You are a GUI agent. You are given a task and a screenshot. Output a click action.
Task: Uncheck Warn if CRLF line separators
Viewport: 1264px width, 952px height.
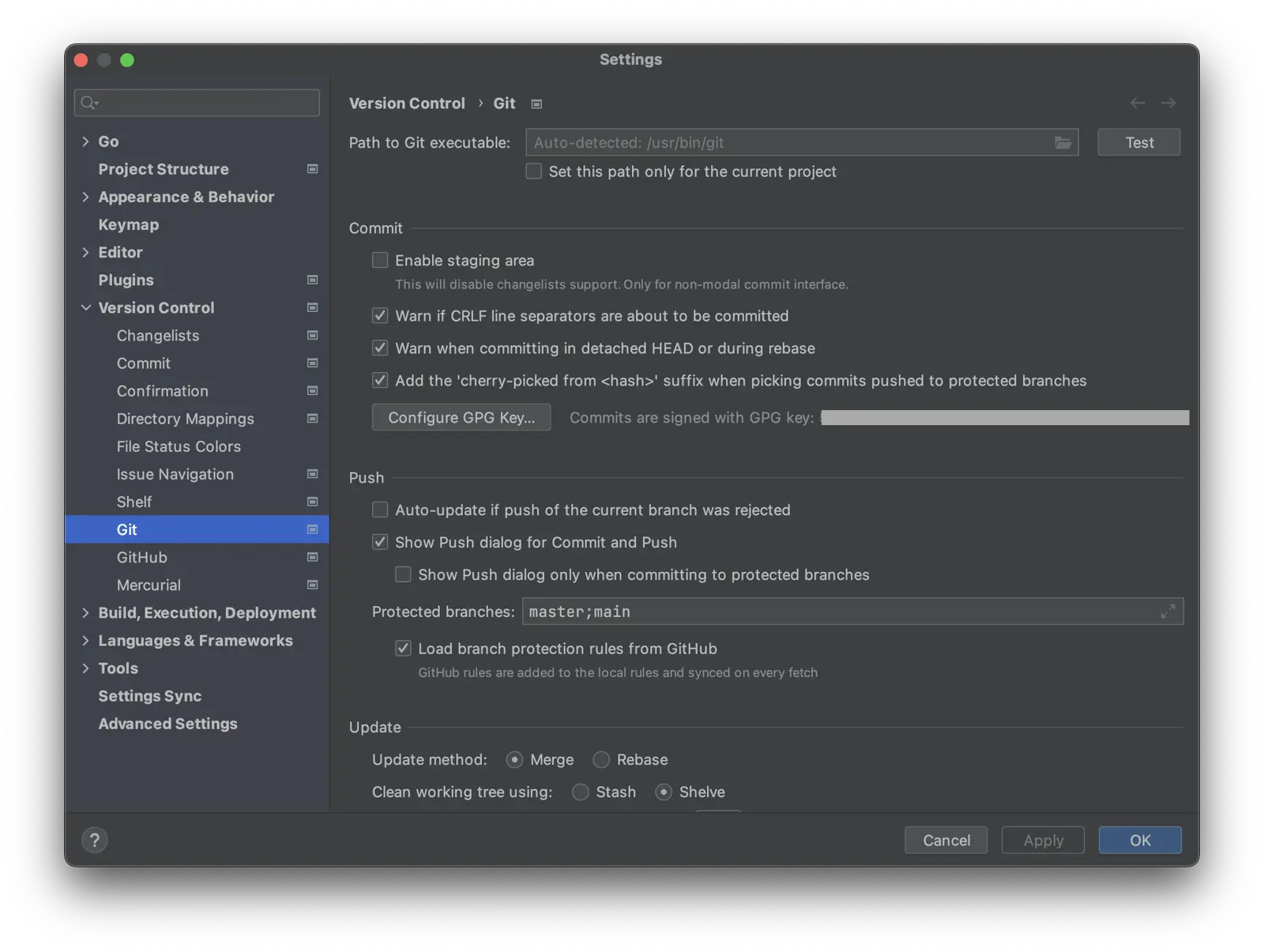tap(380, 316)
